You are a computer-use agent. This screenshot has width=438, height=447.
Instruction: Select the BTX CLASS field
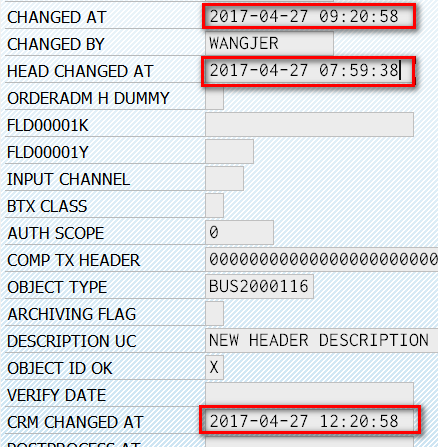tap(214, 206)
